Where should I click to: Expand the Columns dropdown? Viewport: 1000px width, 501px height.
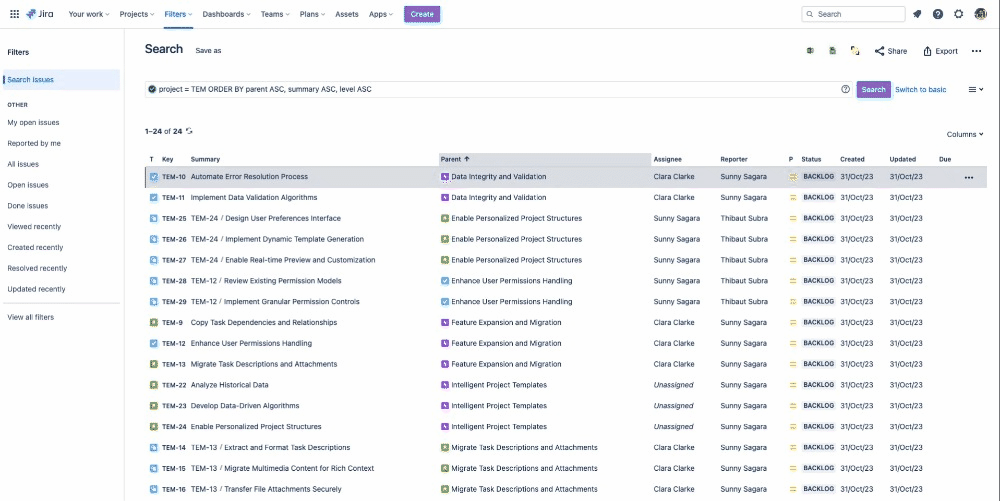click(964, 134)
